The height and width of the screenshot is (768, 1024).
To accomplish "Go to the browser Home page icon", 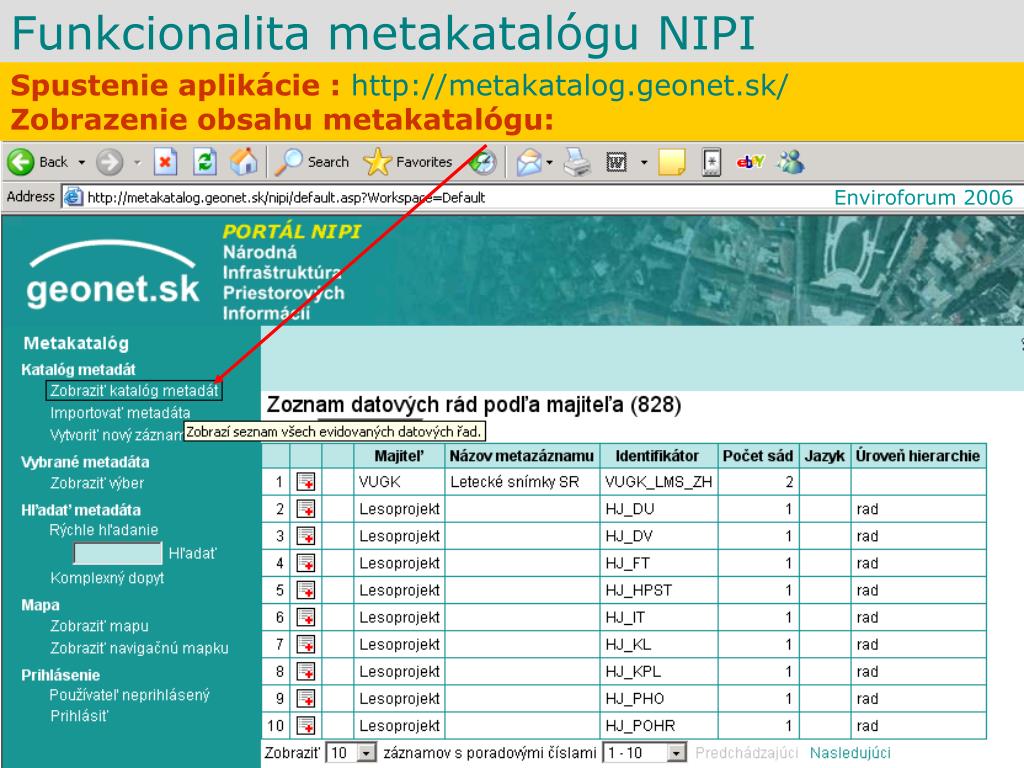I will pyautogui.click(x=244, y=162).
